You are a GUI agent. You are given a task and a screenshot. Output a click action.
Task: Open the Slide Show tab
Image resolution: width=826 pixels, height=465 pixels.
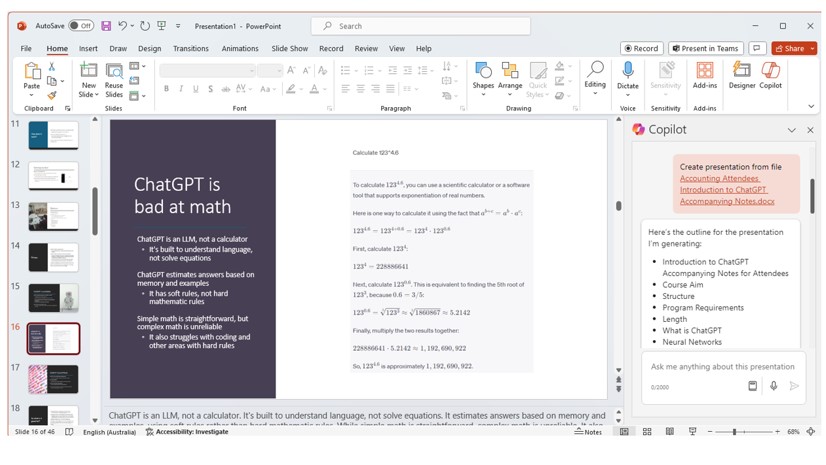pos(289,48)
